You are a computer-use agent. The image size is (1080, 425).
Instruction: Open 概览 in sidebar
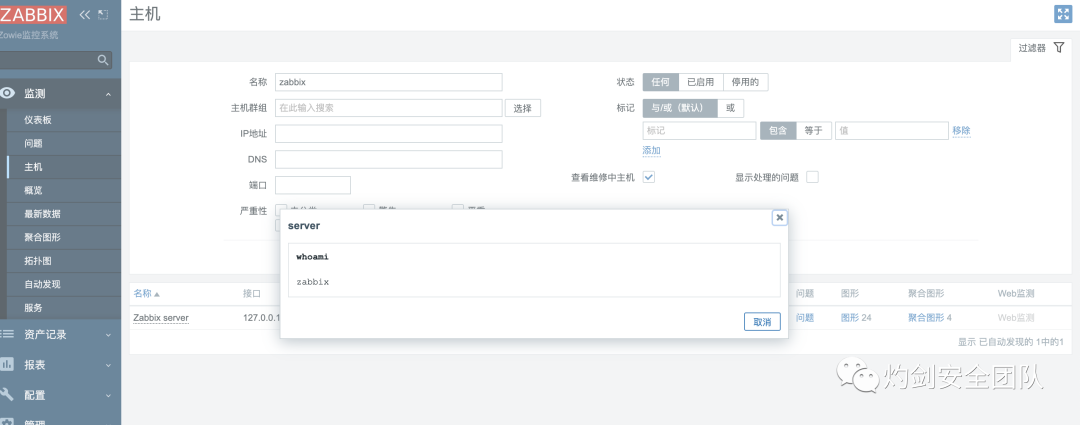pyautogui.click(x=34, y=190)
